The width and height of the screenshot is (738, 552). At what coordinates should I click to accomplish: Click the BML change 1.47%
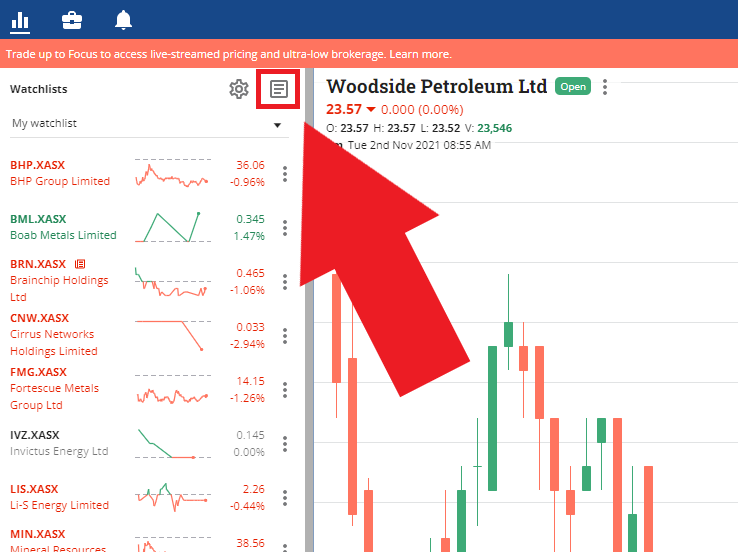pyautogui.click(x=249, y=236)
